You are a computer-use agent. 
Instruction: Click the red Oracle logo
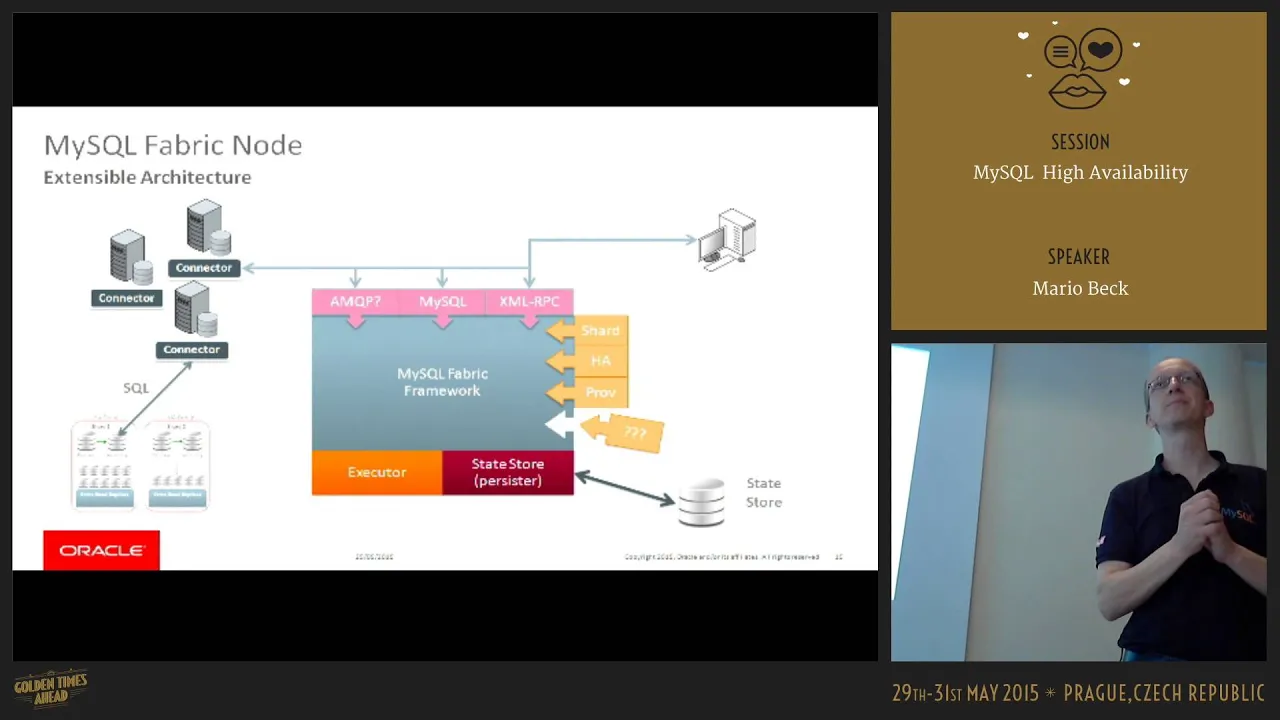(101, 550)
